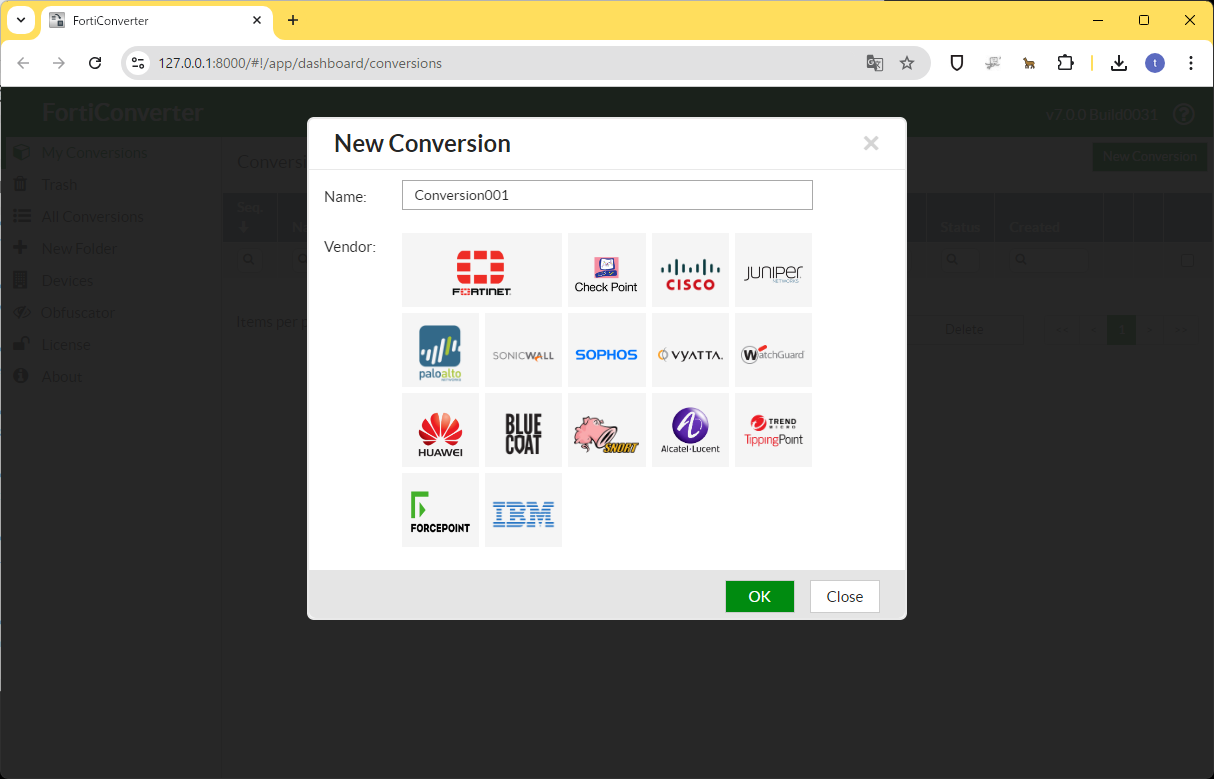Select the Fortinet vendor logo

point(482,270)
